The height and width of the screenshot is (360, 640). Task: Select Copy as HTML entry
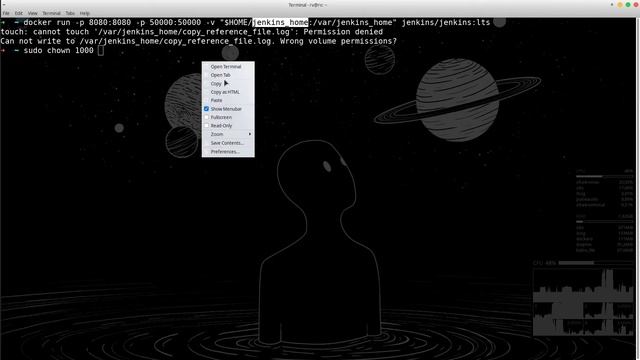(228, 92)
